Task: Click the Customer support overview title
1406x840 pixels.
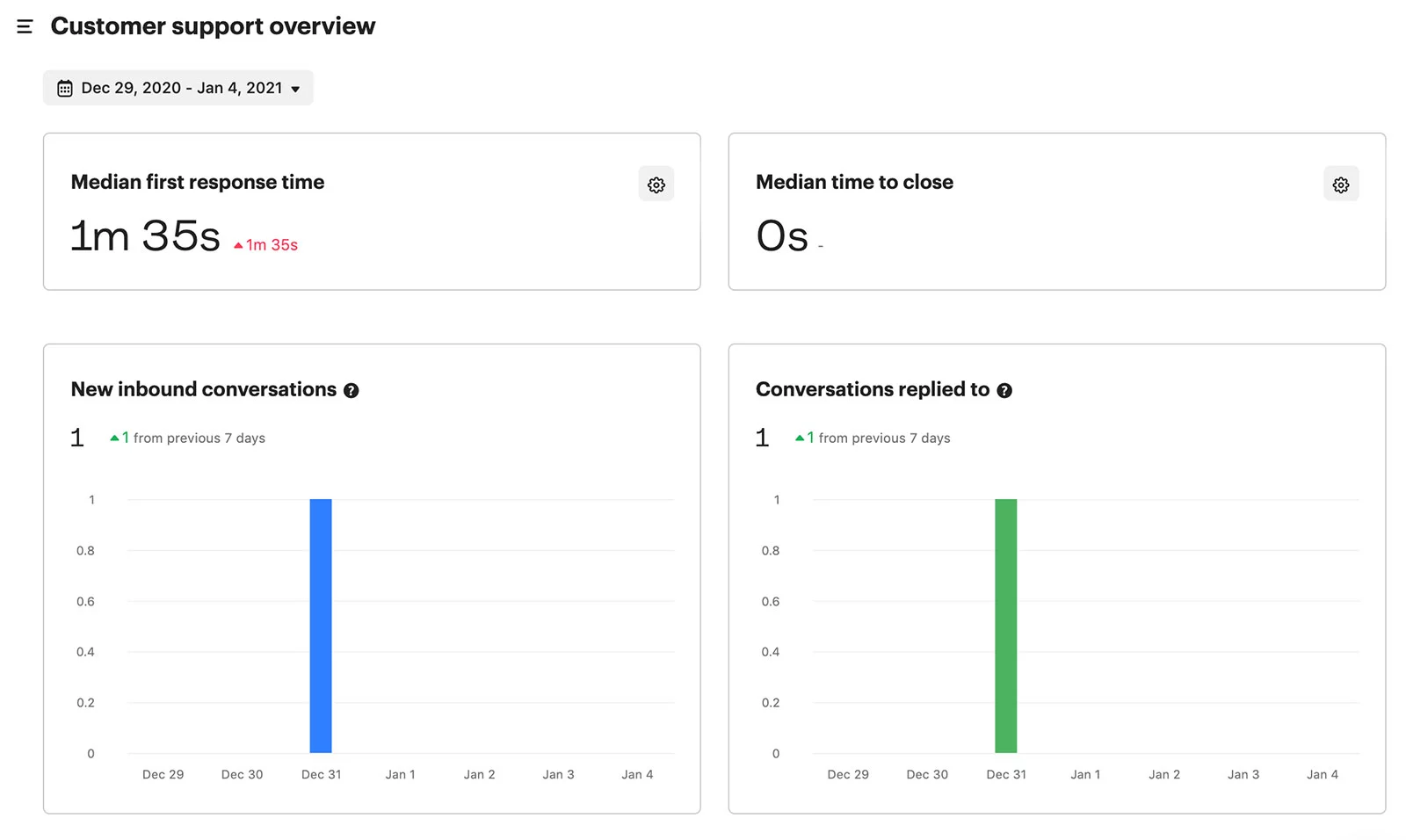Action: click(213, 26)
